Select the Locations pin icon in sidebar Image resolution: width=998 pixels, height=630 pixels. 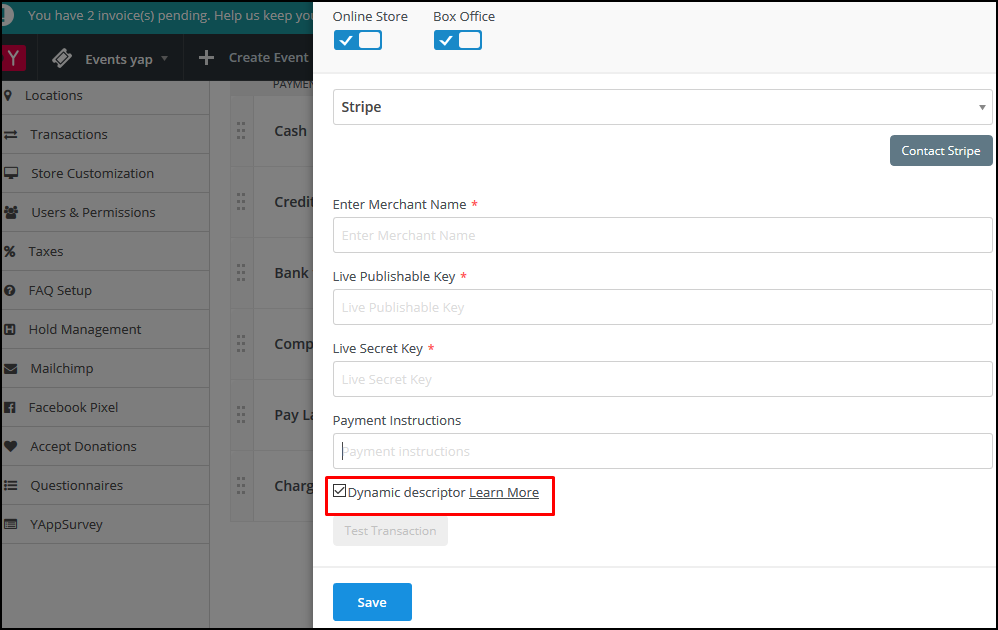(10, 95)
